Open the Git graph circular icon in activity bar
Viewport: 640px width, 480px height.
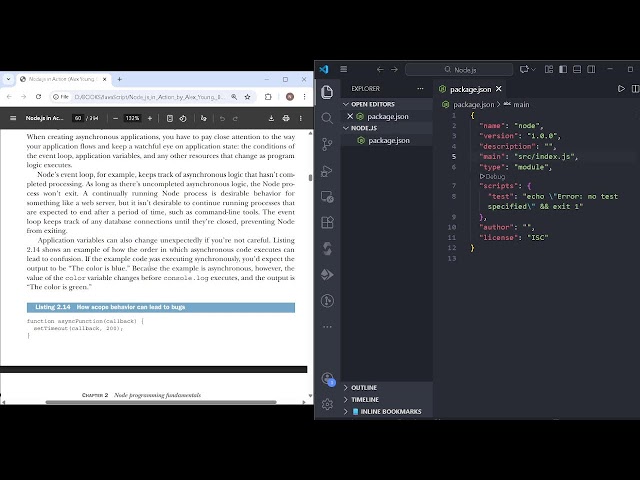coord(327,301)
